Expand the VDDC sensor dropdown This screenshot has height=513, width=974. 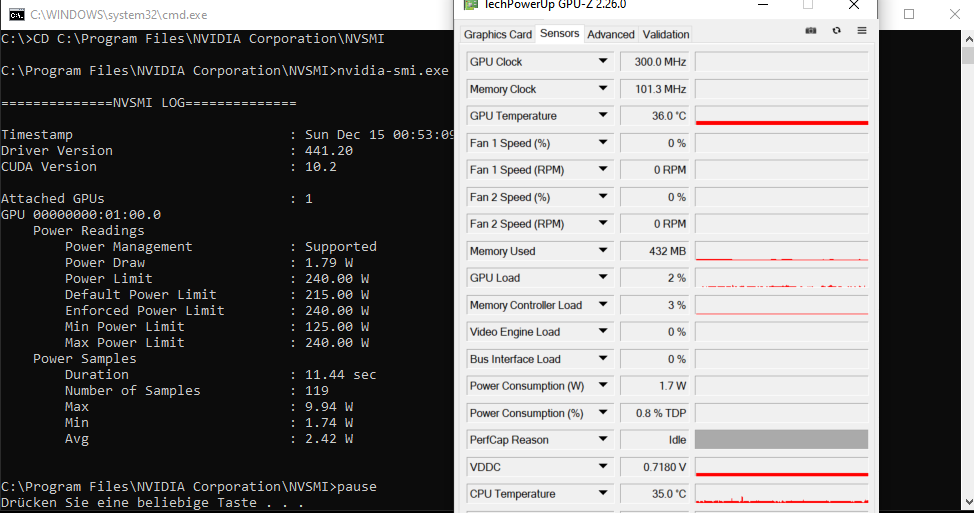pyautogui.click(x=603, y=467)
